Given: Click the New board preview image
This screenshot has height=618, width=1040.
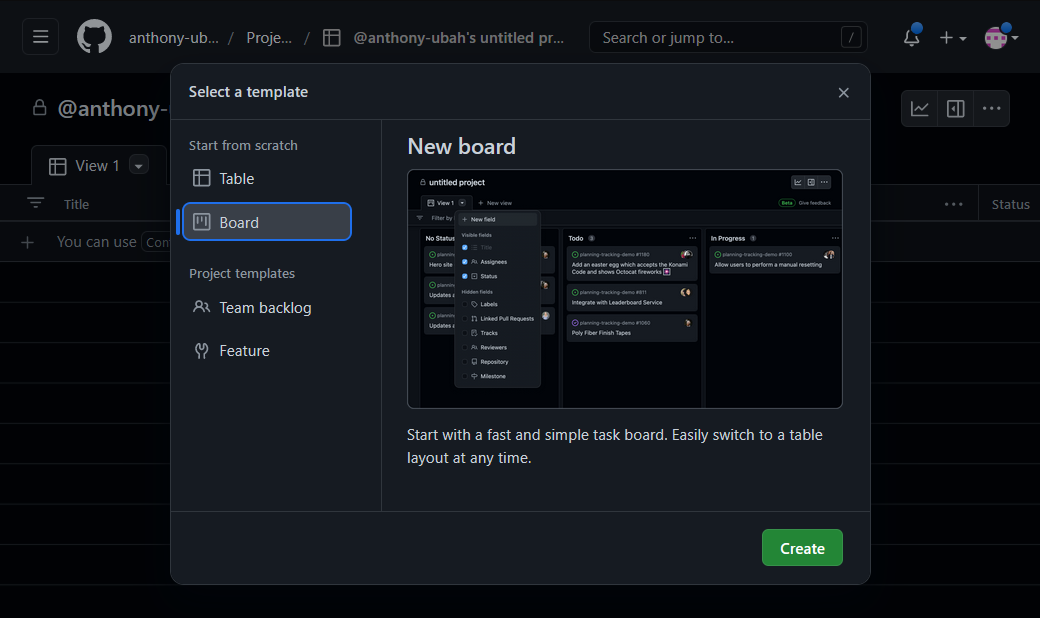Looking at the screenshot, I should [624, 289].
